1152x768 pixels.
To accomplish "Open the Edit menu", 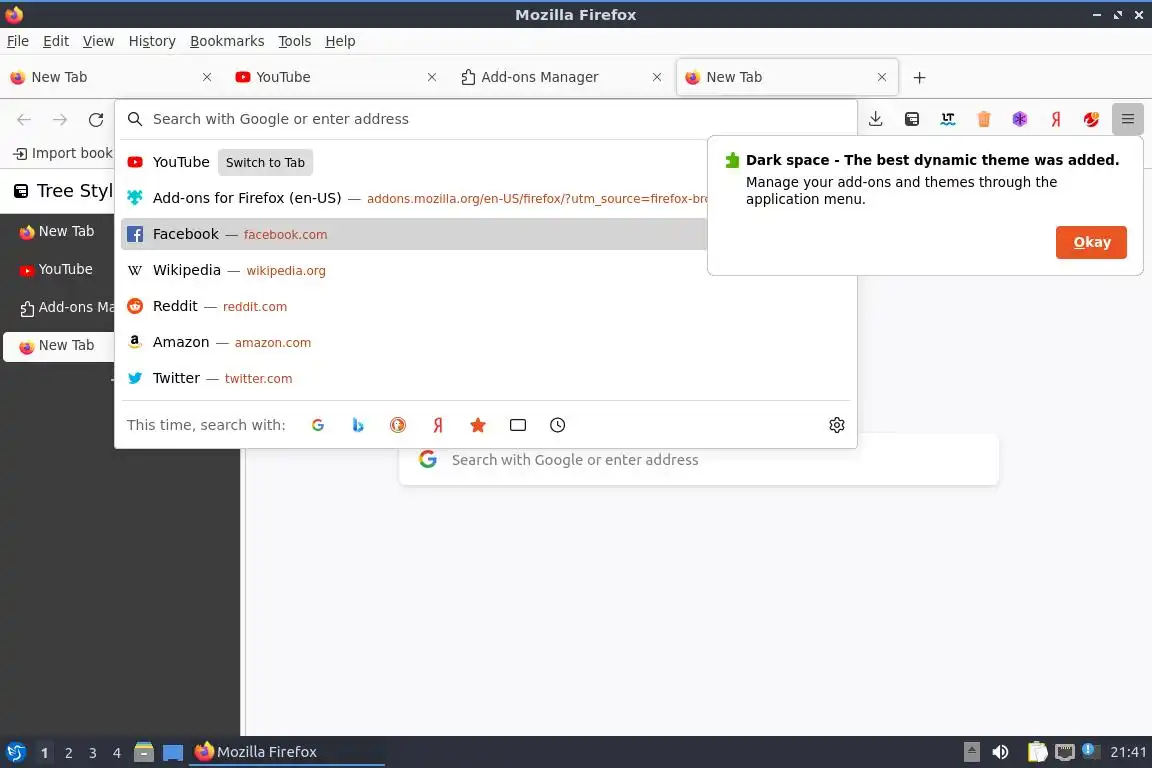I will [x=56, y=41].
